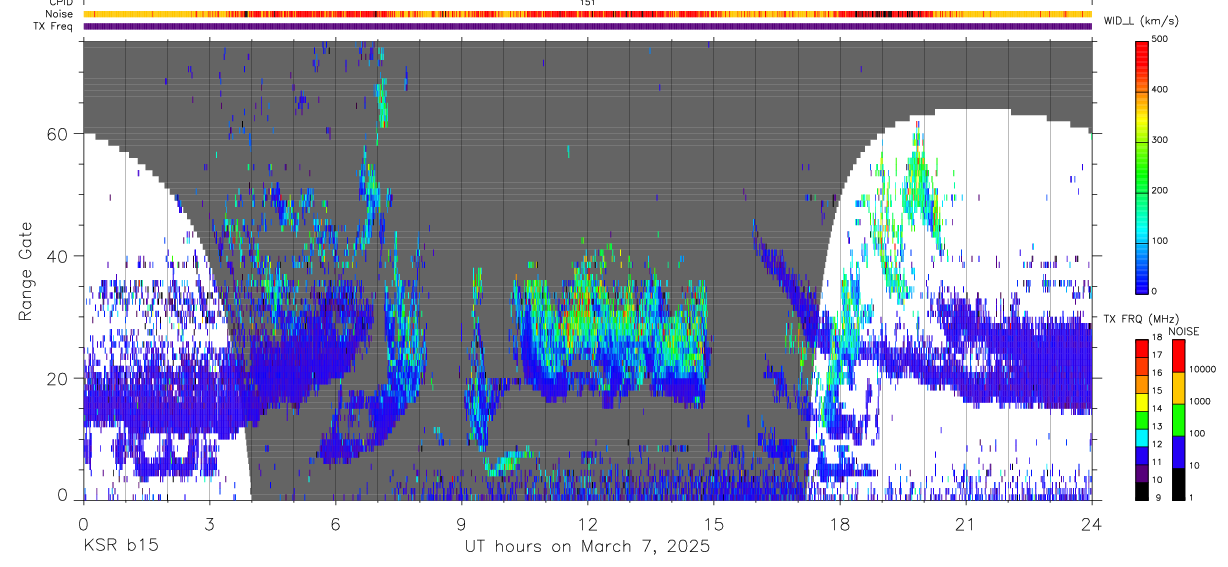The height and width of the screenshot is (567, 1228).
Task: Click the '3' hour tick on time axis
Action: (209, 523)
